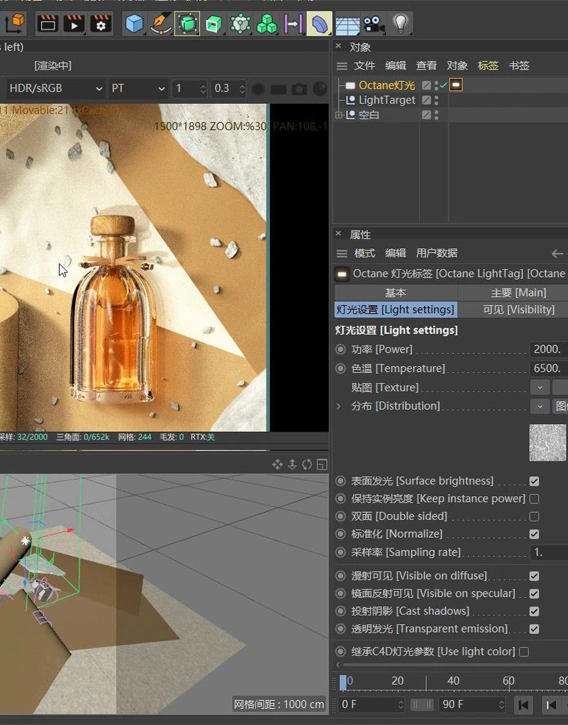568x725 pixels.
Task: Switch to the 基本 tab
Action: [x=395, y=293]
